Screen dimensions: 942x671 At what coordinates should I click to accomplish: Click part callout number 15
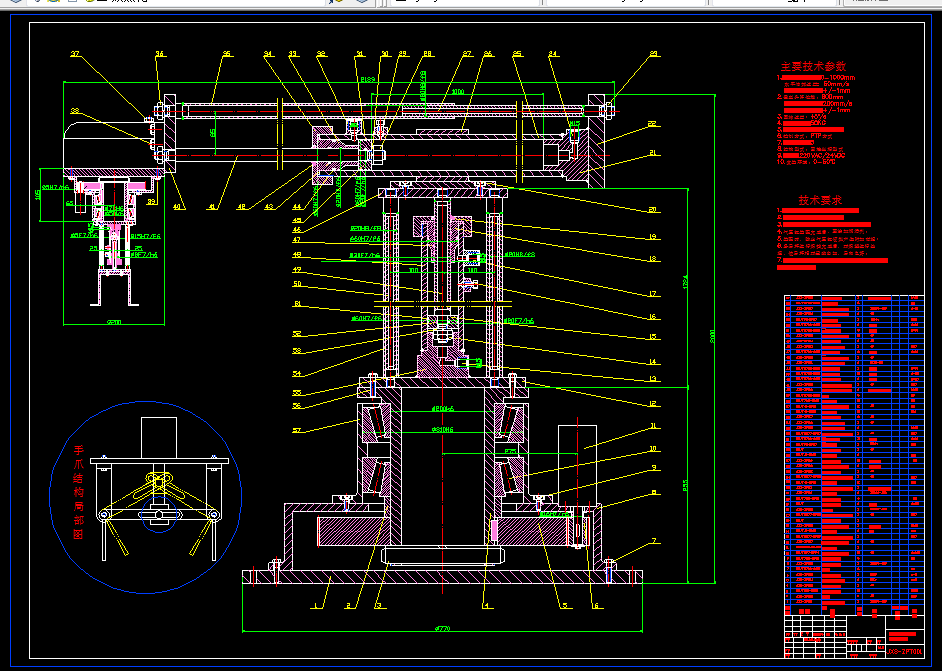pyautogui.click(x=653, y=337)
